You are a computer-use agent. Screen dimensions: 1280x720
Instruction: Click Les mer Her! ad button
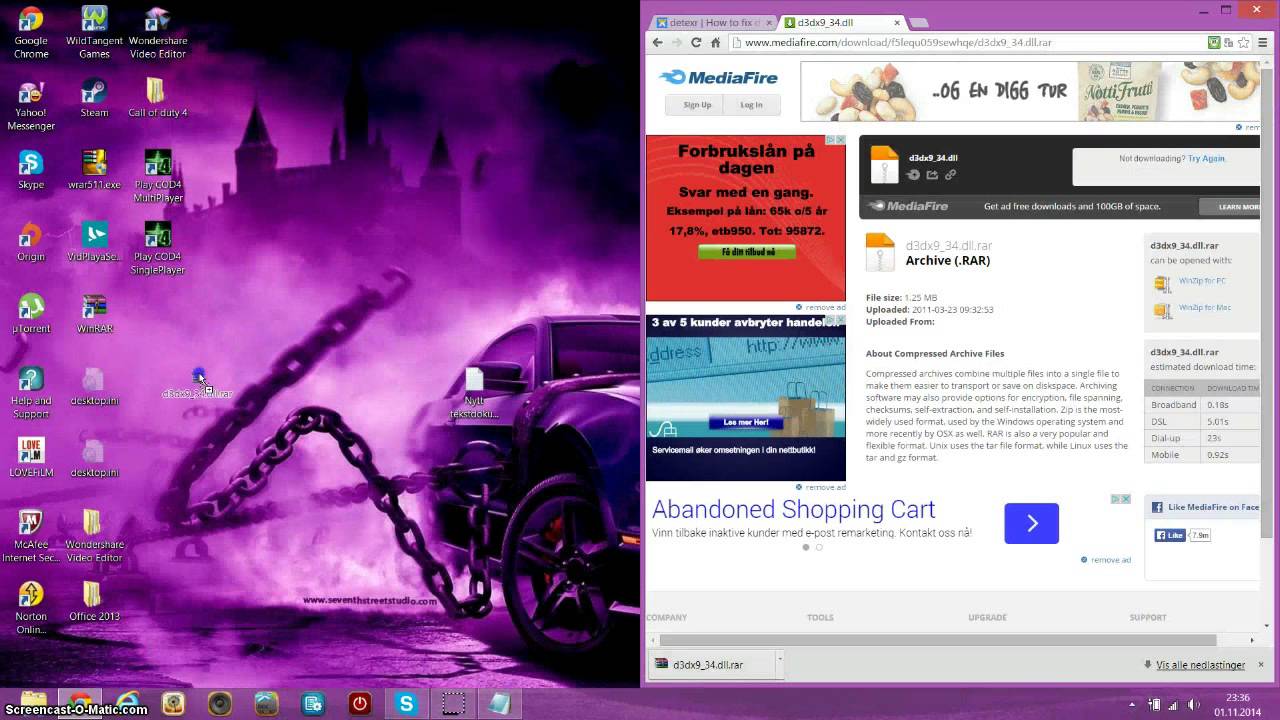pyautogui.click(x=746, y=423)
